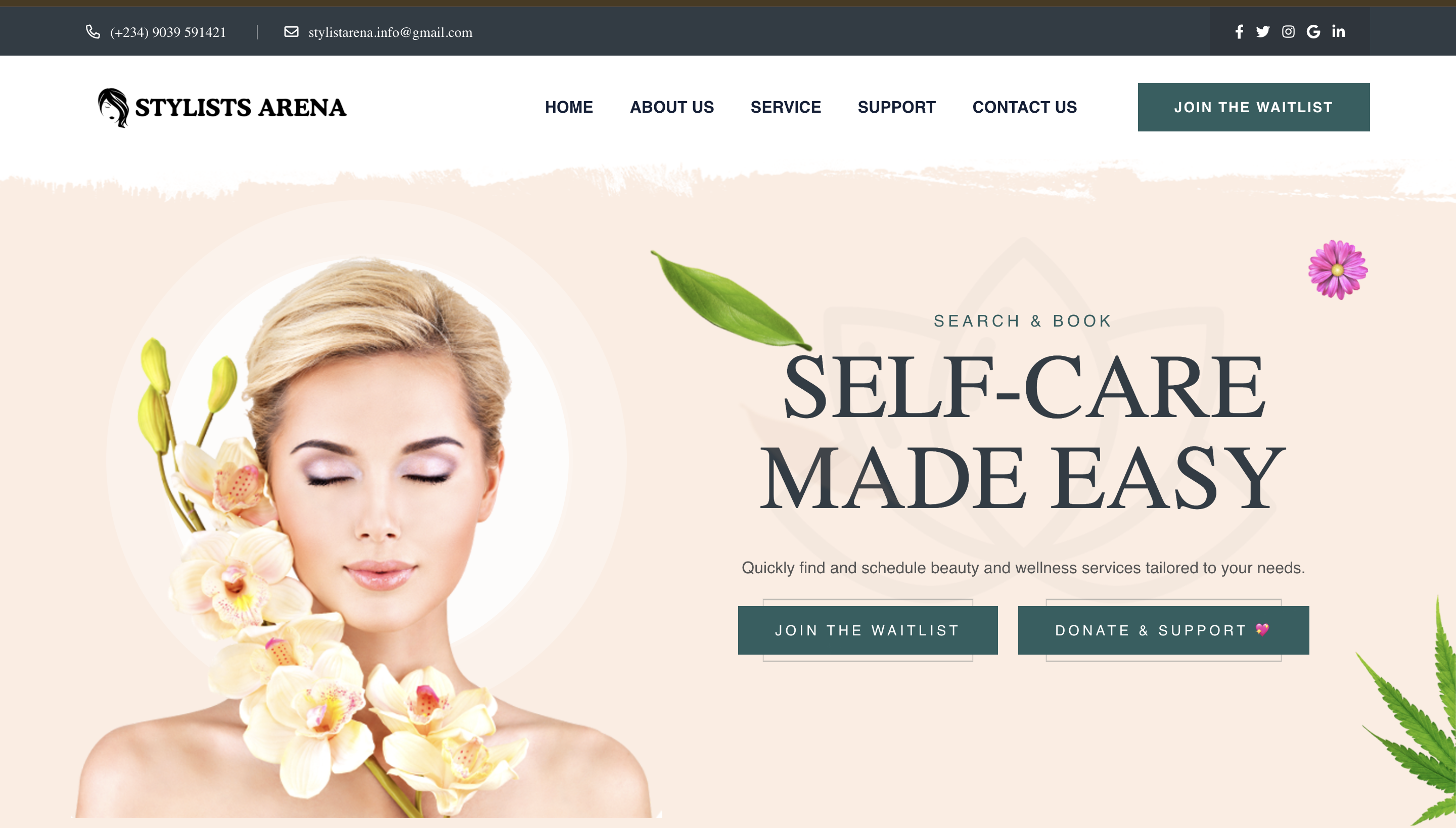The image size is (1456, 828).
Task: Click the phone handset icon
Action: coord(93,32)
